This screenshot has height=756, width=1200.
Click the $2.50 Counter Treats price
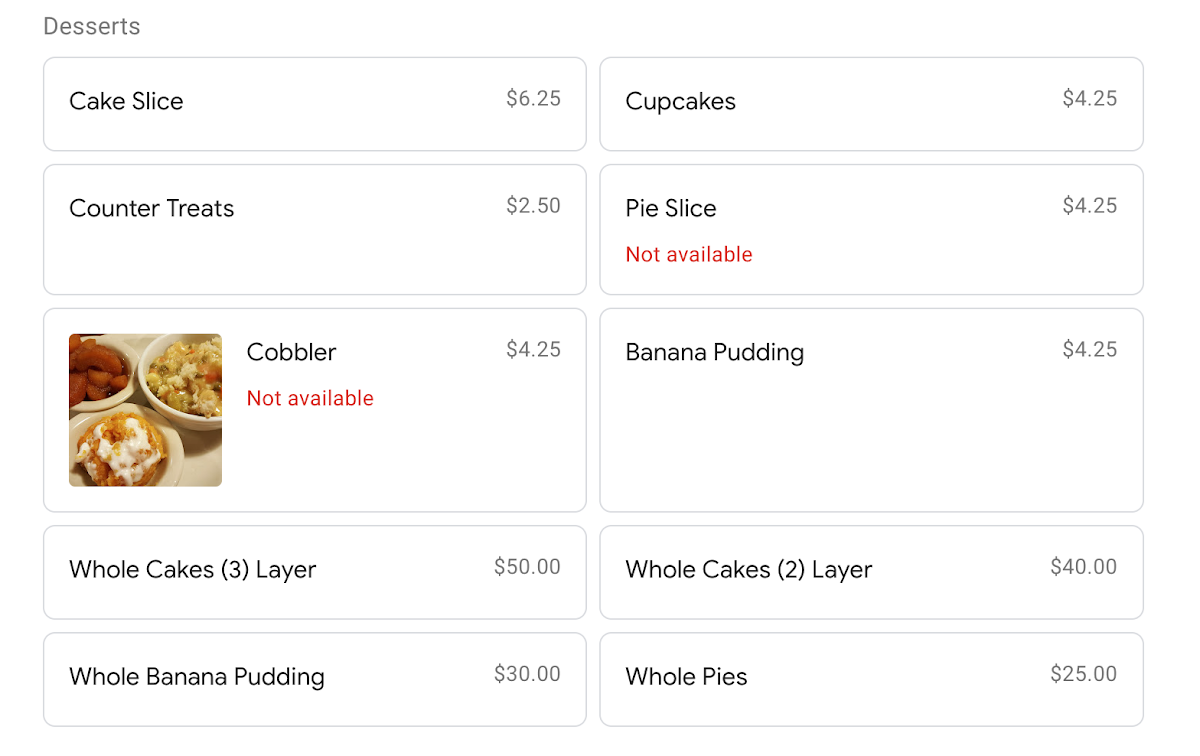pos(533,205)
